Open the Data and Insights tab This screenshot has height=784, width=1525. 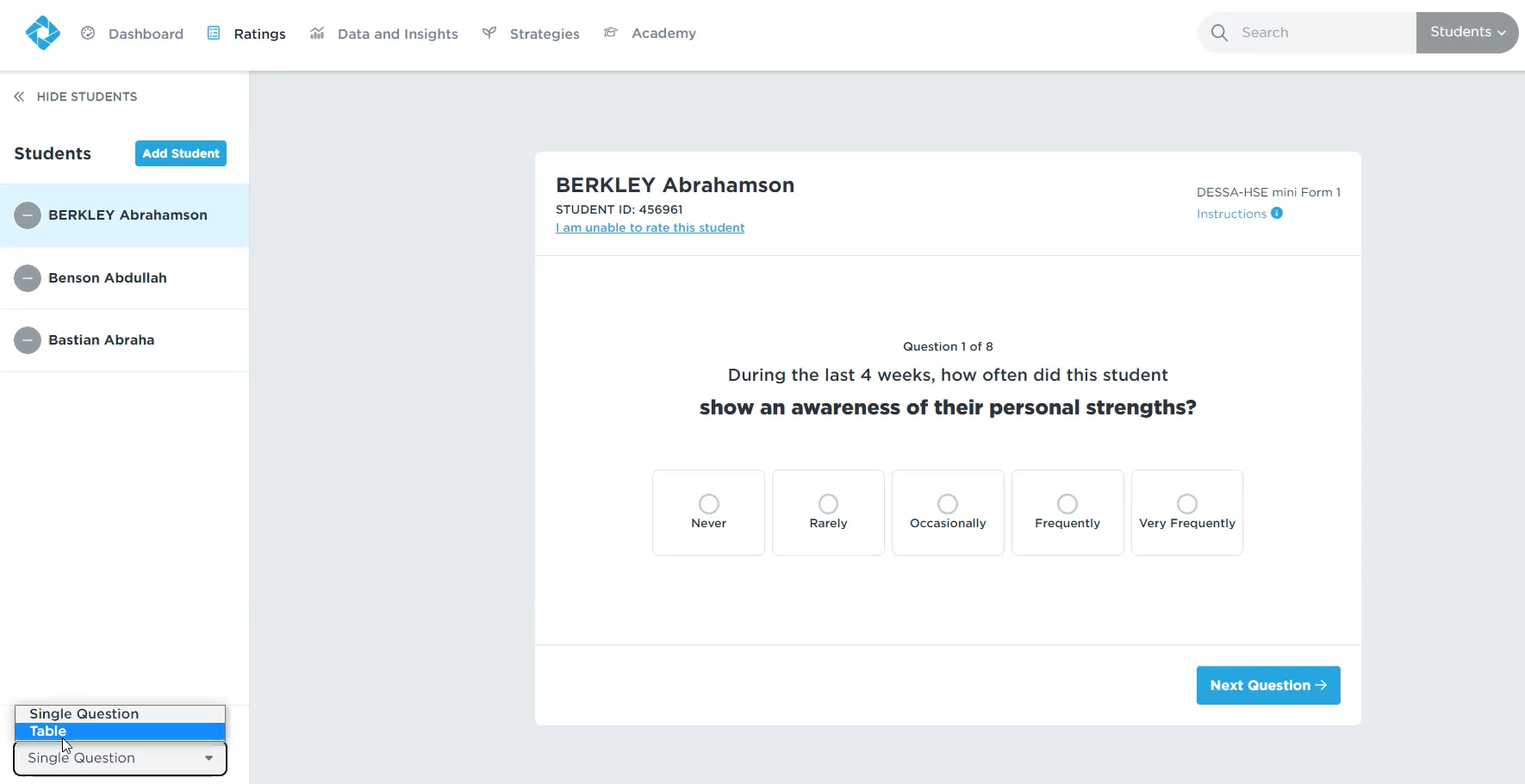[x=397, y=34]
